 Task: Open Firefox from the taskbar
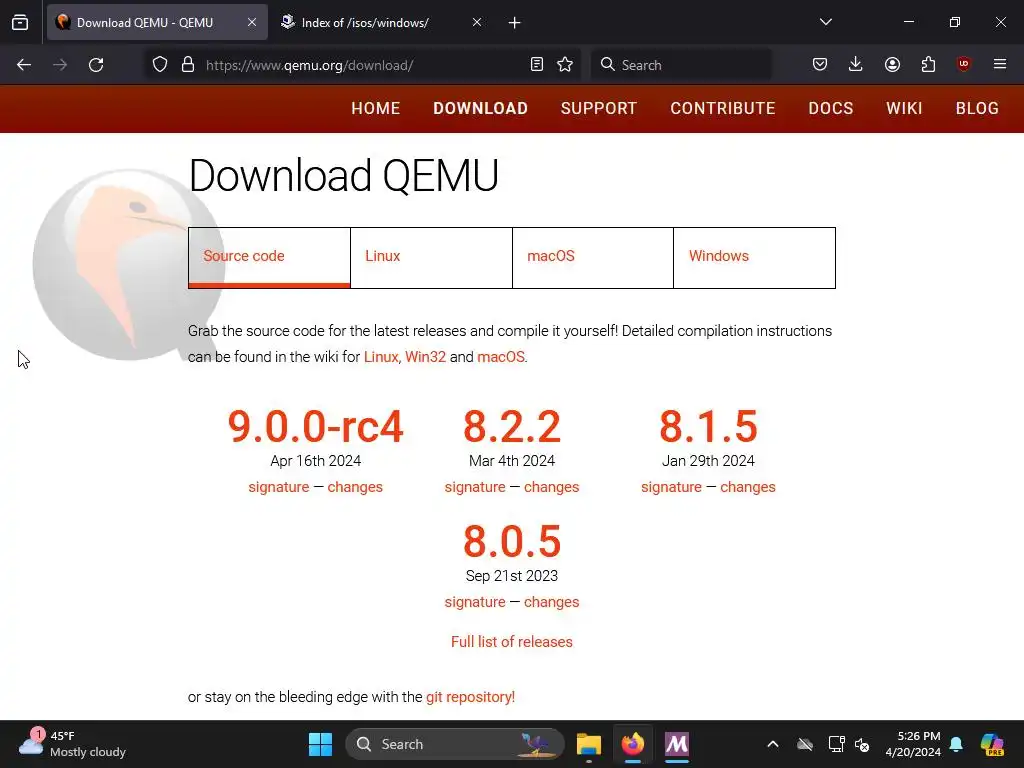pos(633,744)
